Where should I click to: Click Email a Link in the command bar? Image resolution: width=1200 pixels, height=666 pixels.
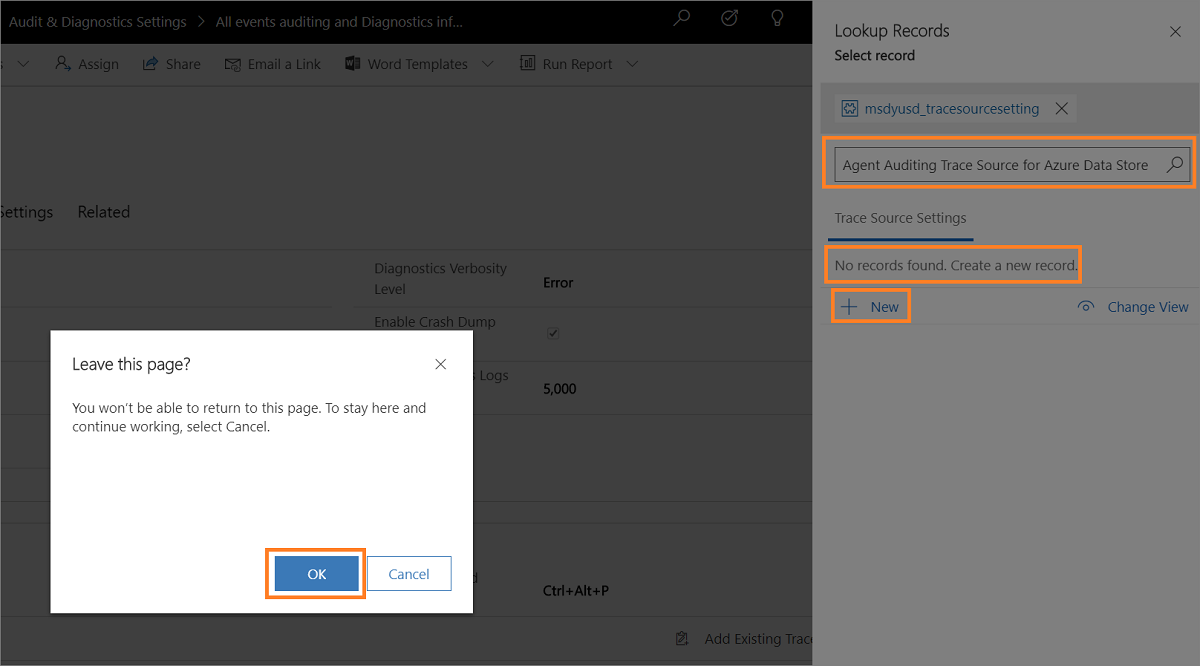coord(273,64)
